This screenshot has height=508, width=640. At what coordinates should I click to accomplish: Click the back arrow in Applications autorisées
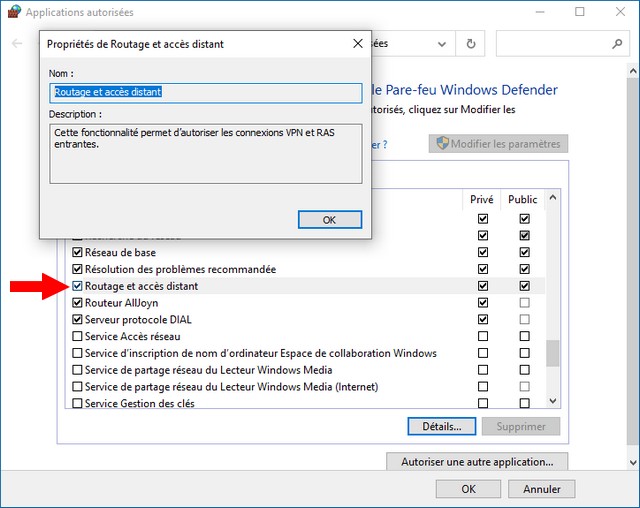tap(17, 43)
